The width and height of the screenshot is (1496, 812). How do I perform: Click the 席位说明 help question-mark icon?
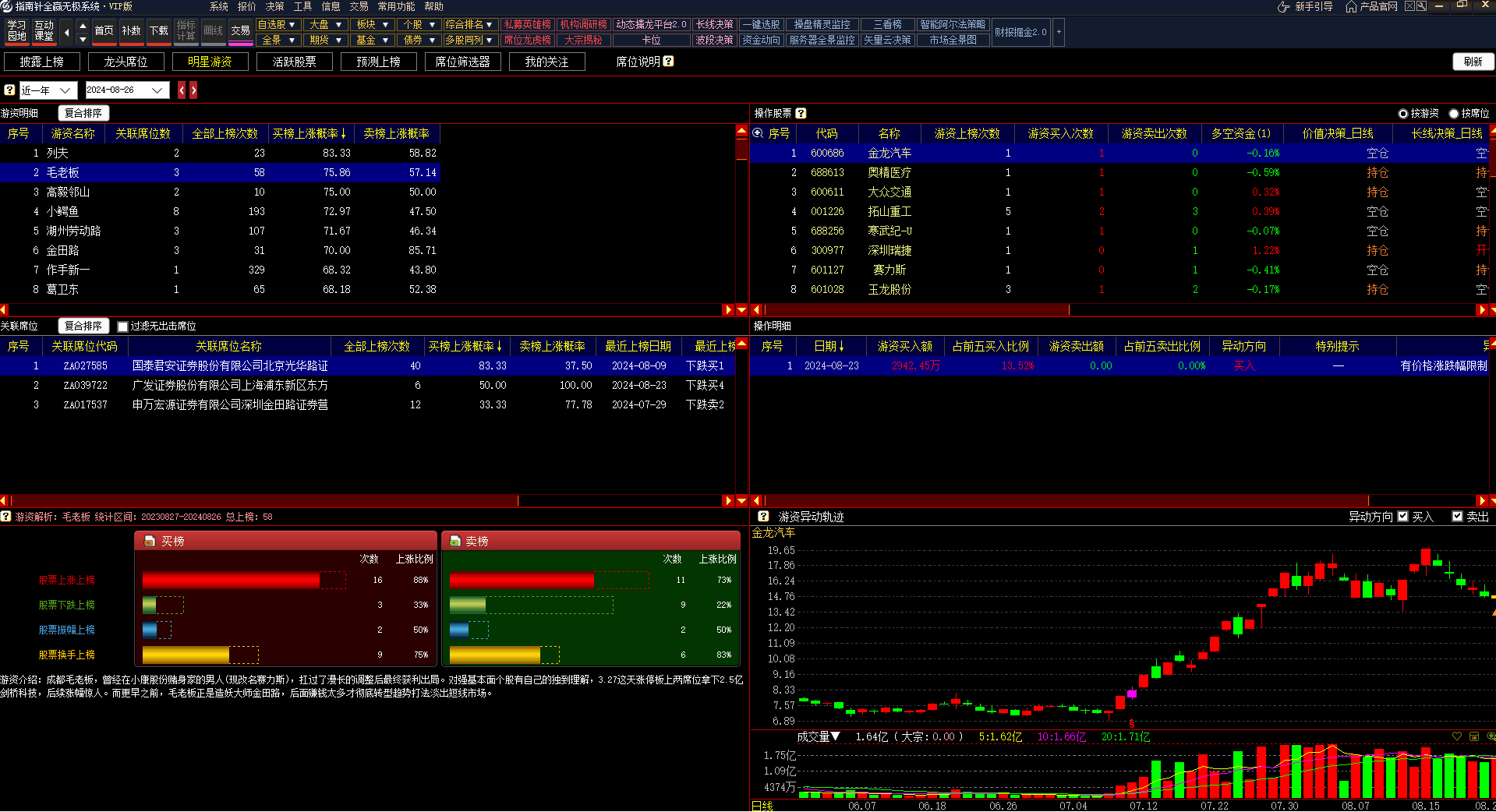(668, 62)
